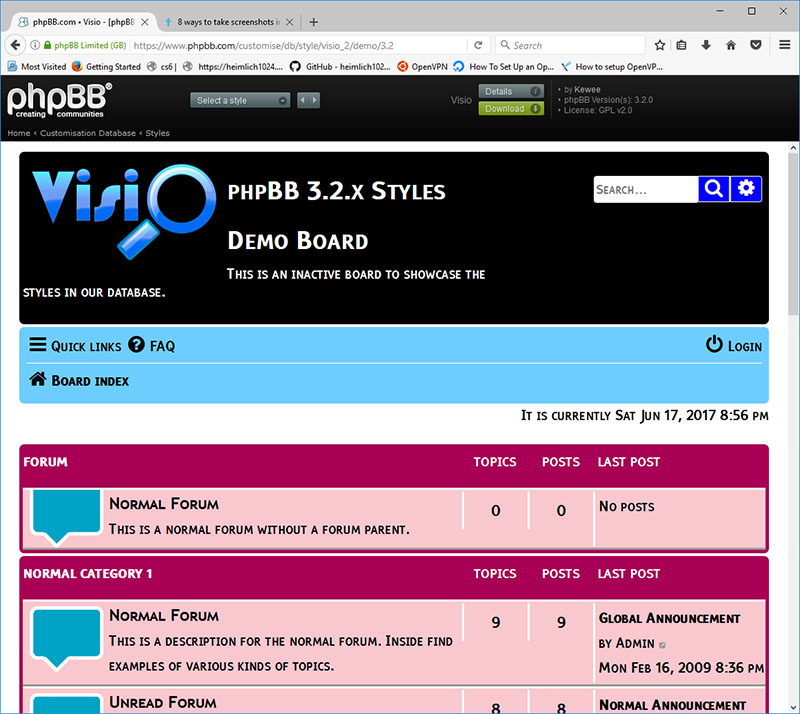Click the URL address bar
The image size is (800, 714).
pyautogui.click(x=298, y=45)
